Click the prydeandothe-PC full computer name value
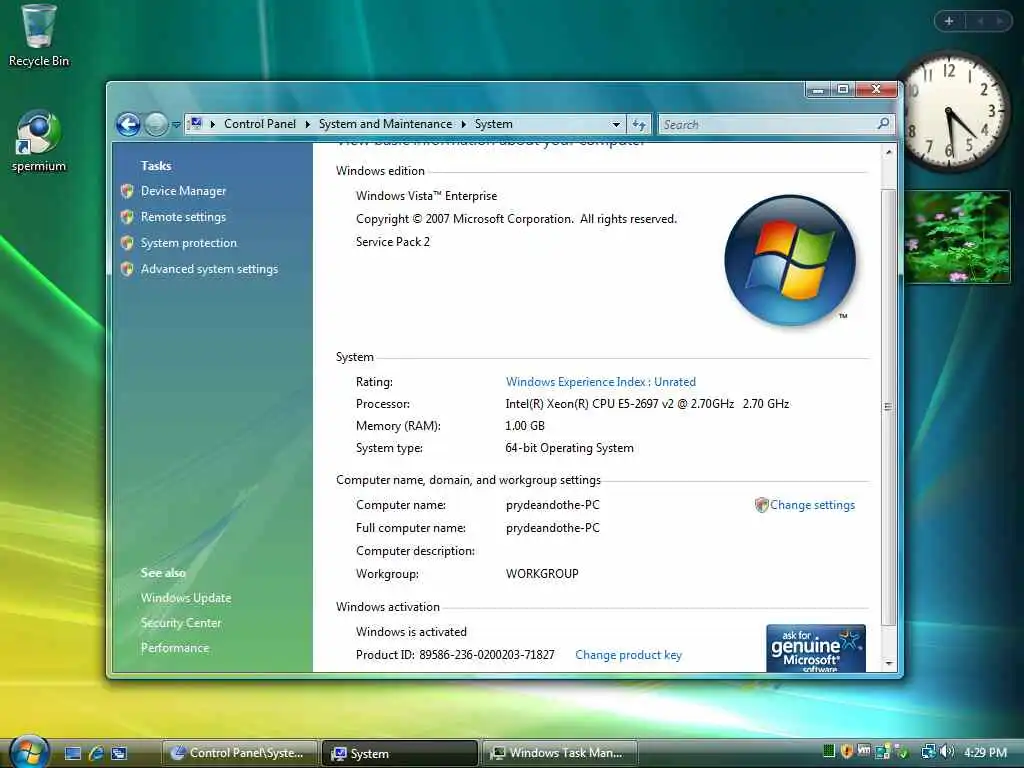The width and height of the screenshot is (1024, 768). (x=552, y=528)
